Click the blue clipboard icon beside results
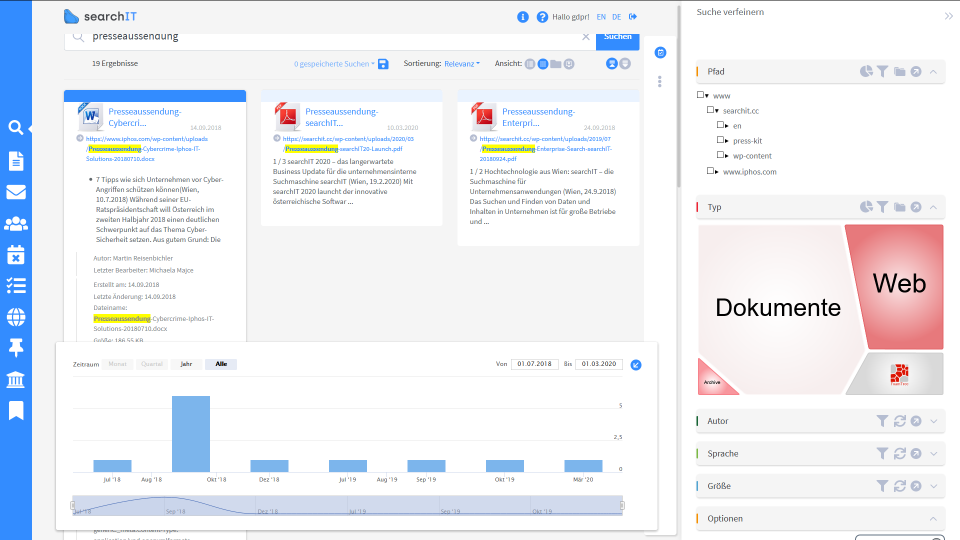This screenshot has height=540, width=960. (661, 53)
